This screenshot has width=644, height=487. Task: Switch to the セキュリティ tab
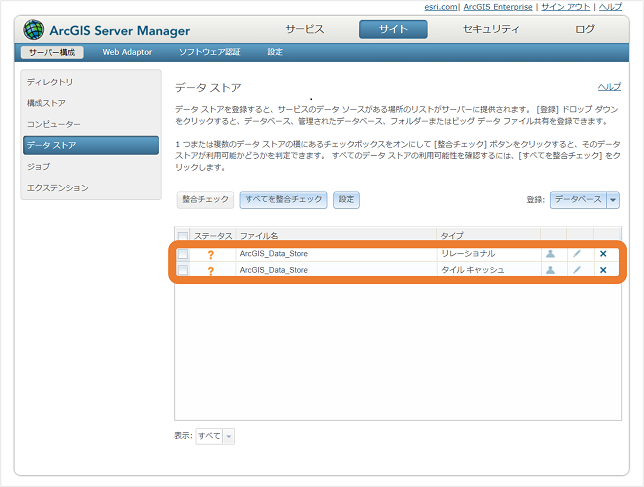tap(491, 29)
